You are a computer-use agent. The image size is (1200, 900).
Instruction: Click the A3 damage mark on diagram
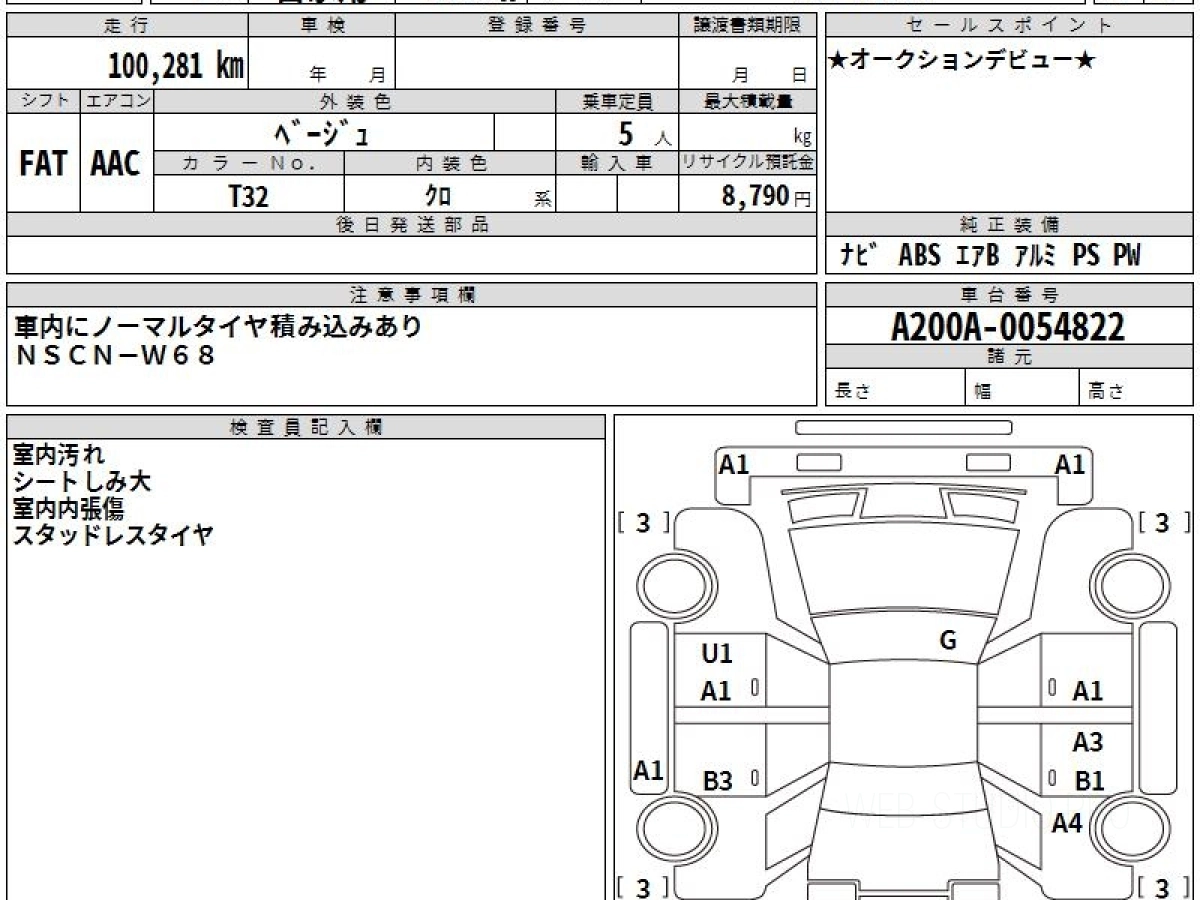pos(1088,742)
